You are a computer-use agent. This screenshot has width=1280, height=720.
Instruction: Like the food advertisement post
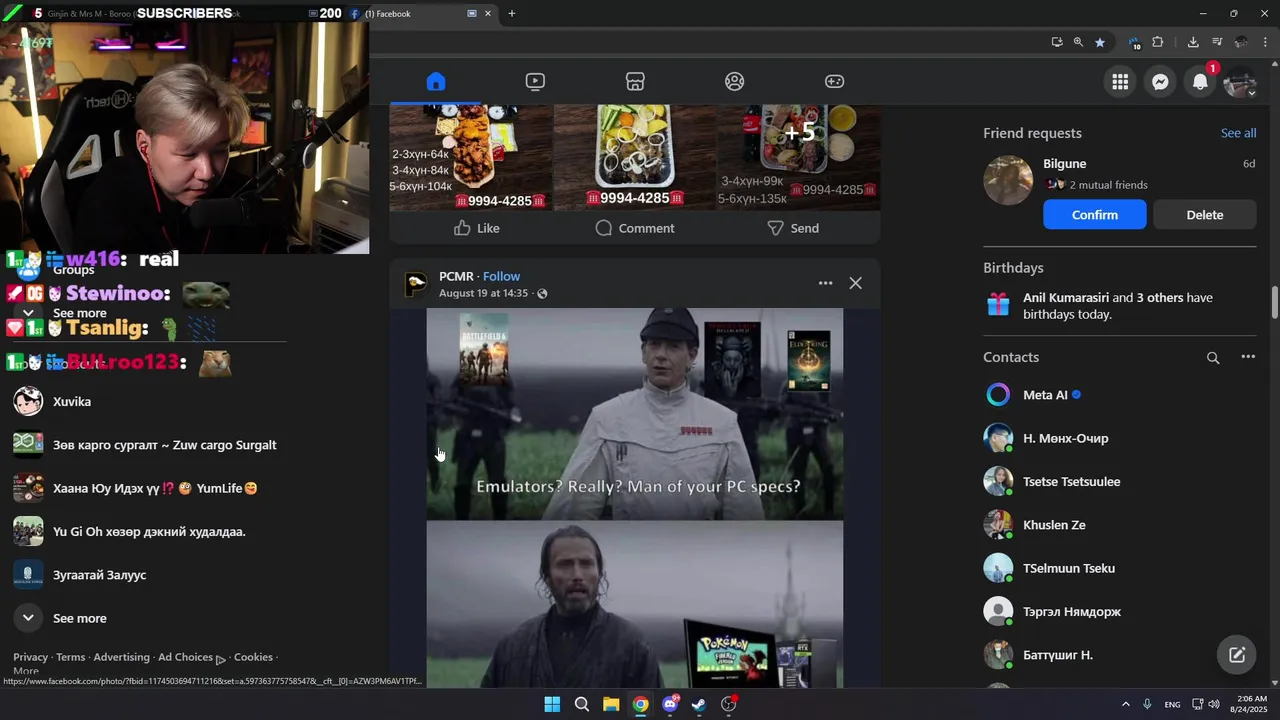476,228
